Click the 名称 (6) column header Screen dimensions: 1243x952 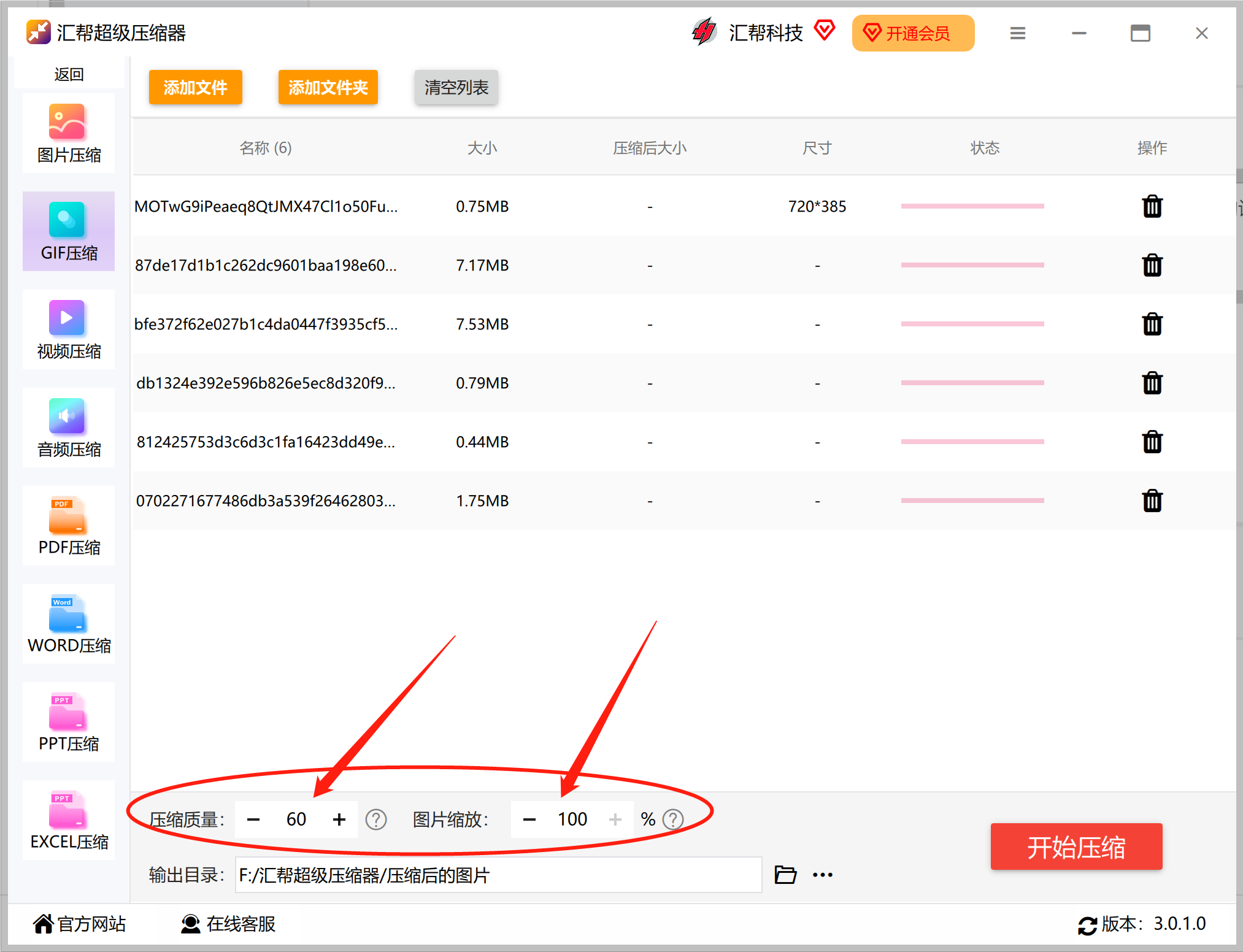pyautogui.click(x=266, y=148)
